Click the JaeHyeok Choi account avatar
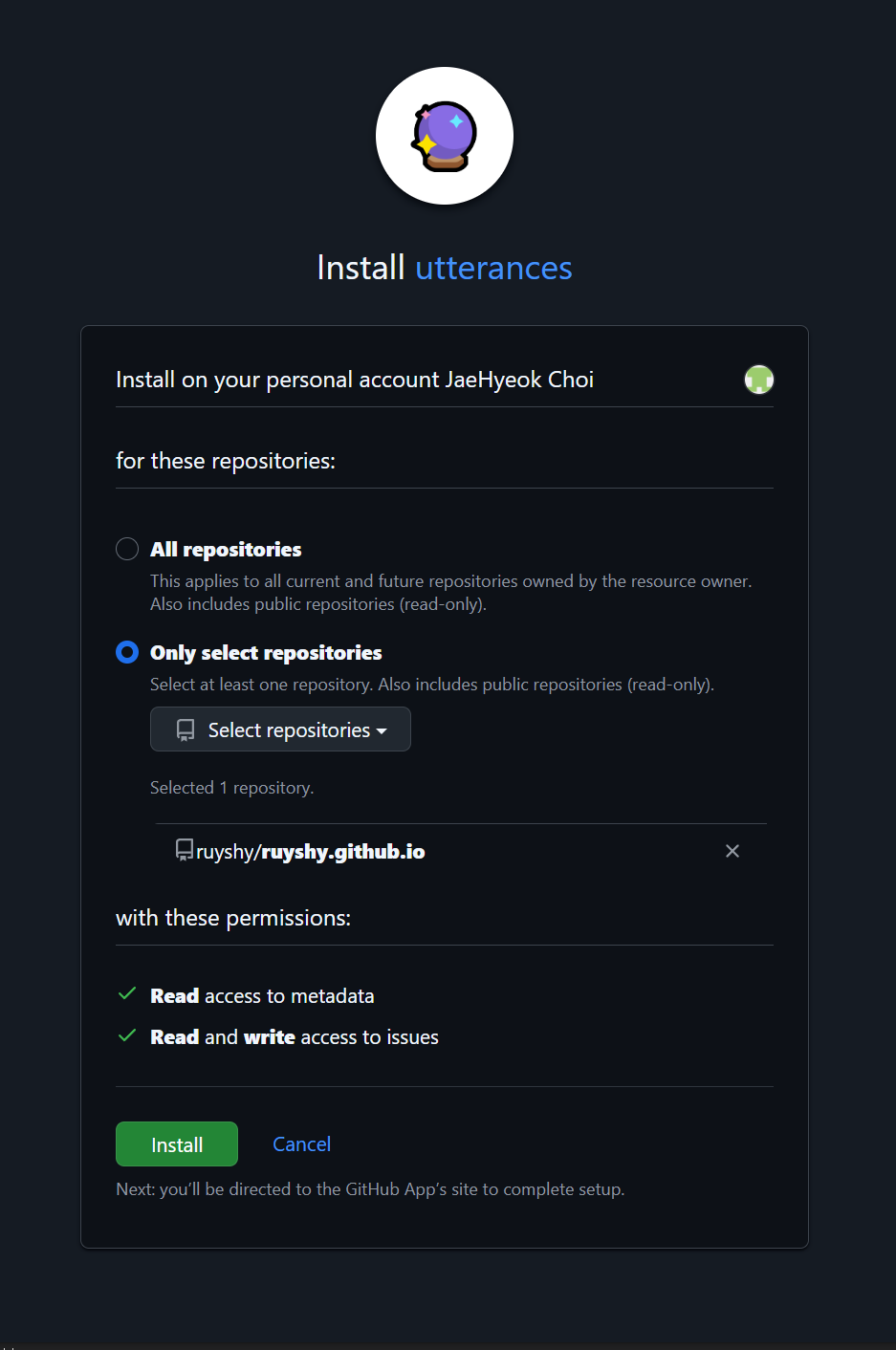Screen dimensions: 896x1350 (758, 379)
